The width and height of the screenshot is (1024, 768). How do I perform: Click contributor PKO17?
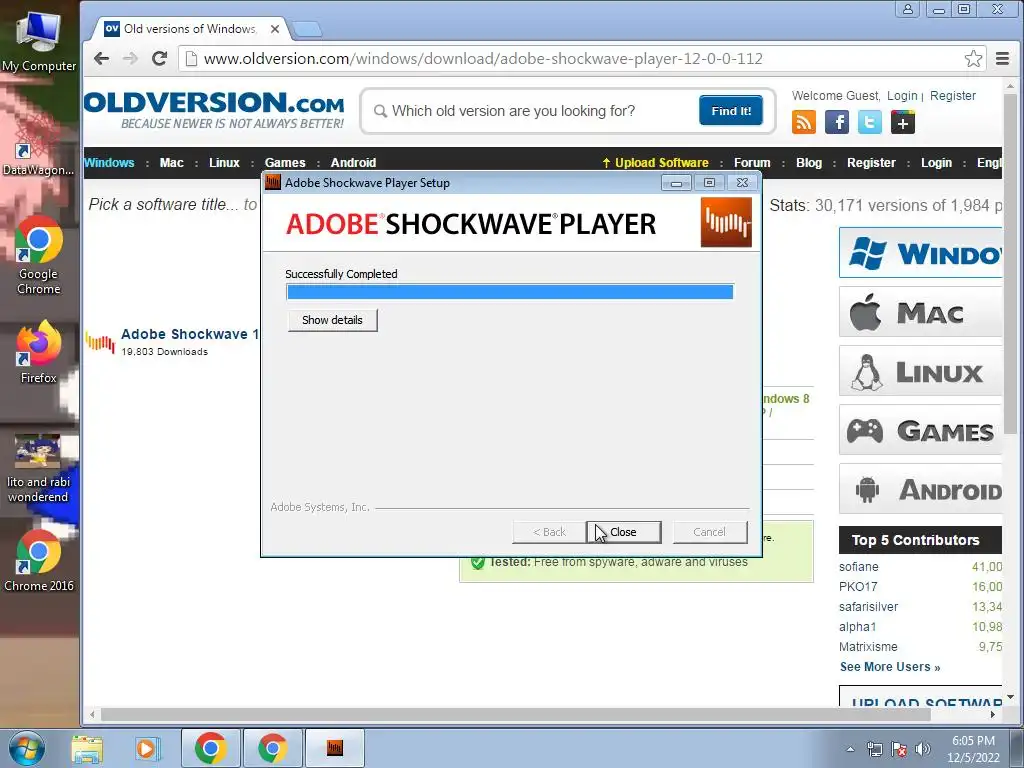[857, 586]
